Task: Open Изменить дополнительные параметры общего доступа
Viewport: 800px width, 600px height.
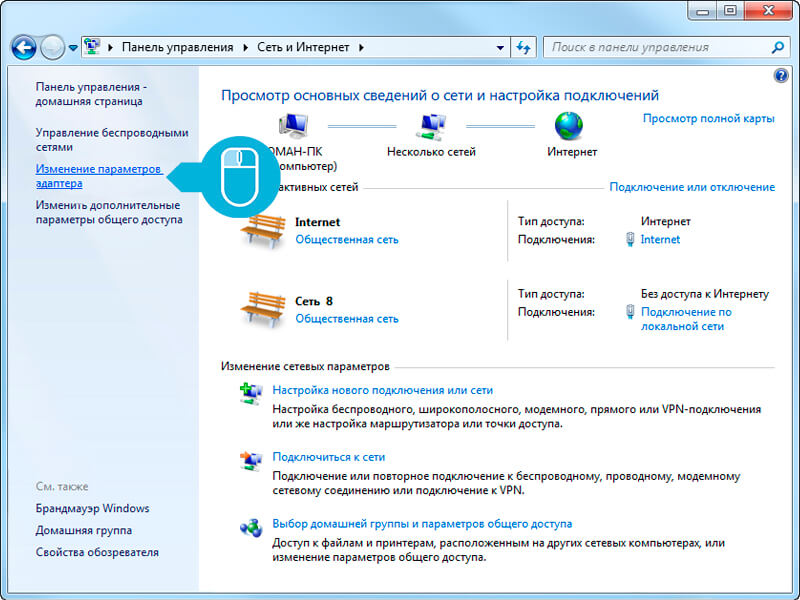Action: pyautogui.click(x=109, y=212)
